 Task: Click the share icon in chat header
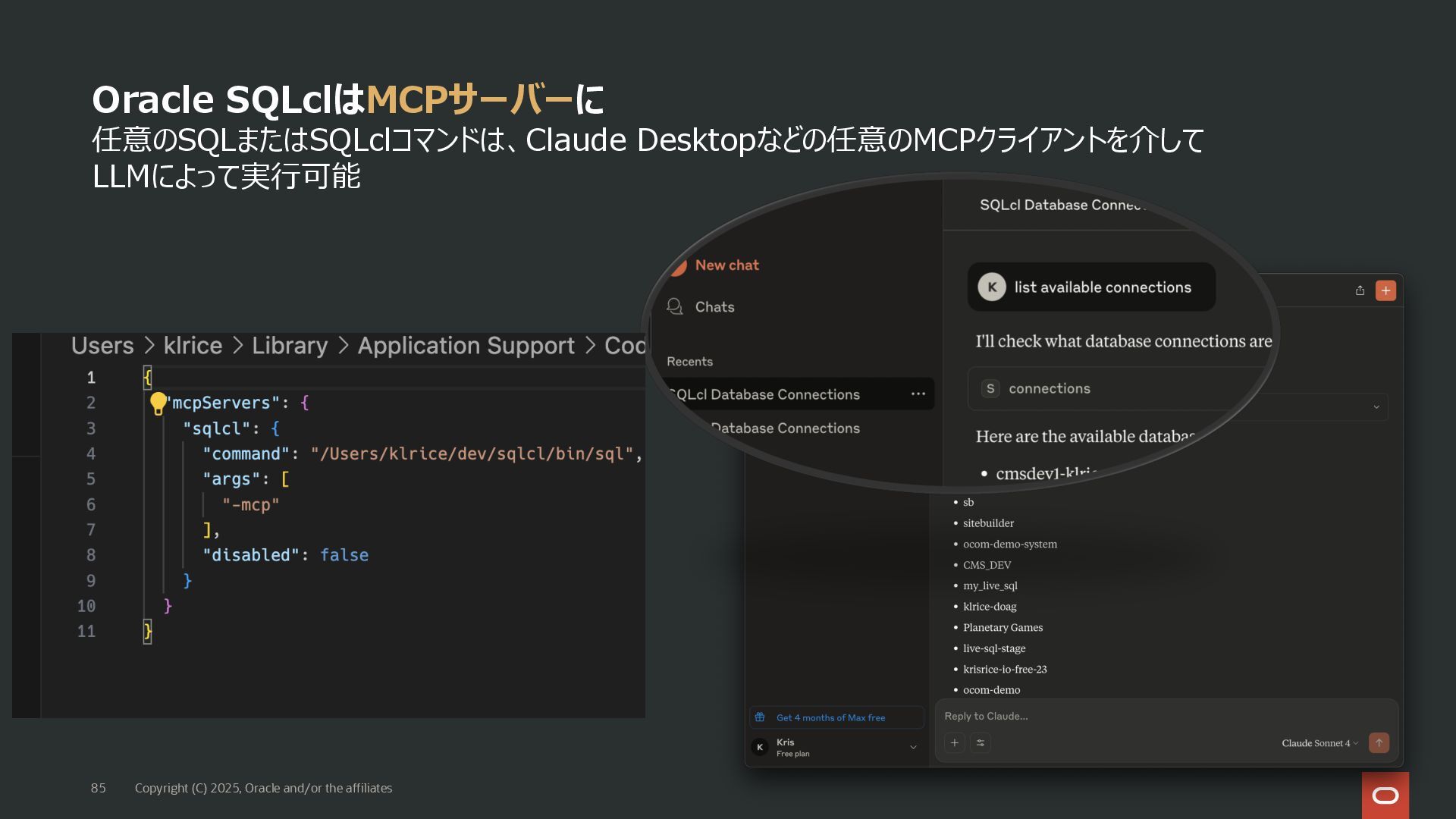pos(1360,290)
